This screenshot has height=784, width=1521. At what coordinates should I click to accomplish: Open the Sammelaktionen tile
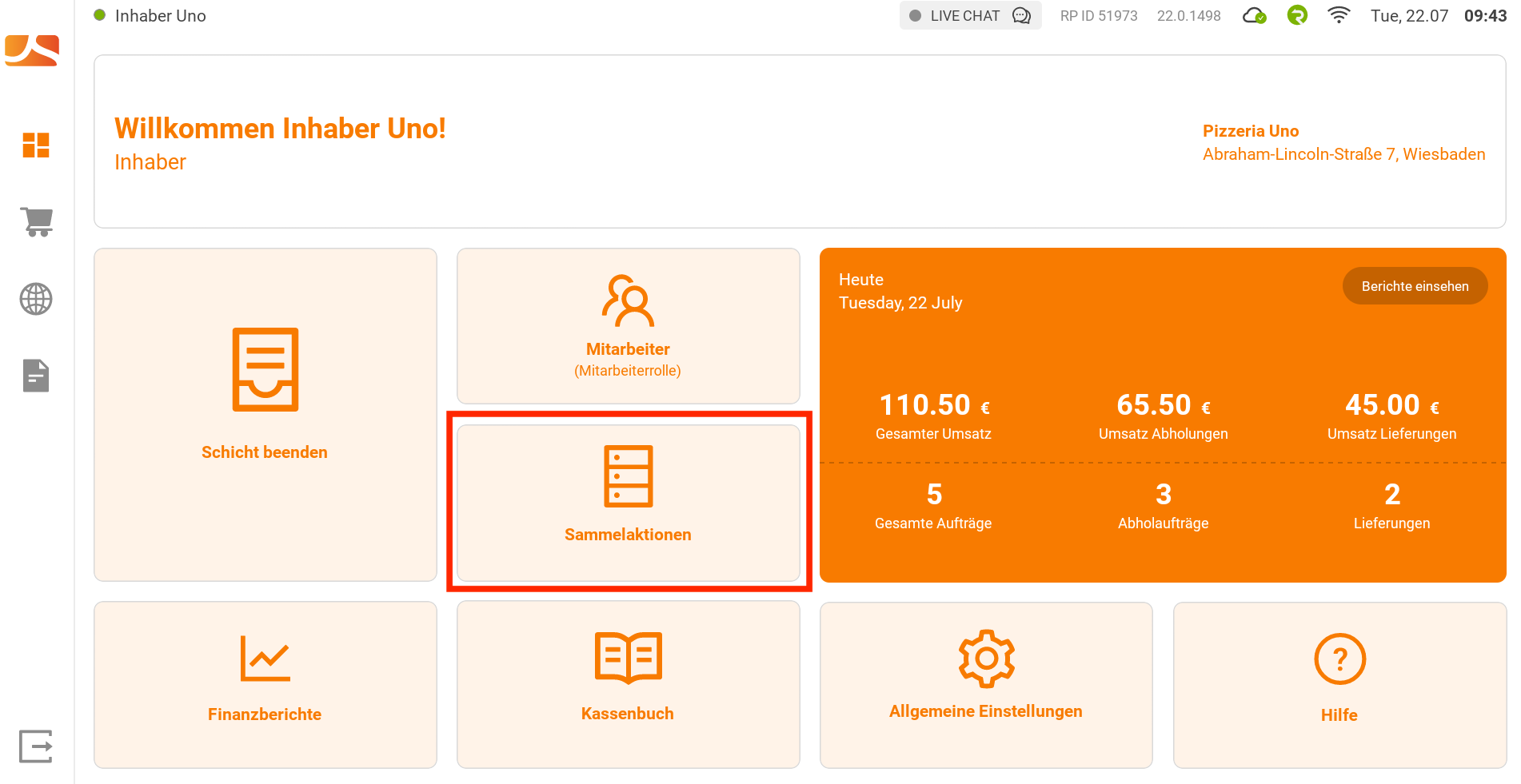628,503
